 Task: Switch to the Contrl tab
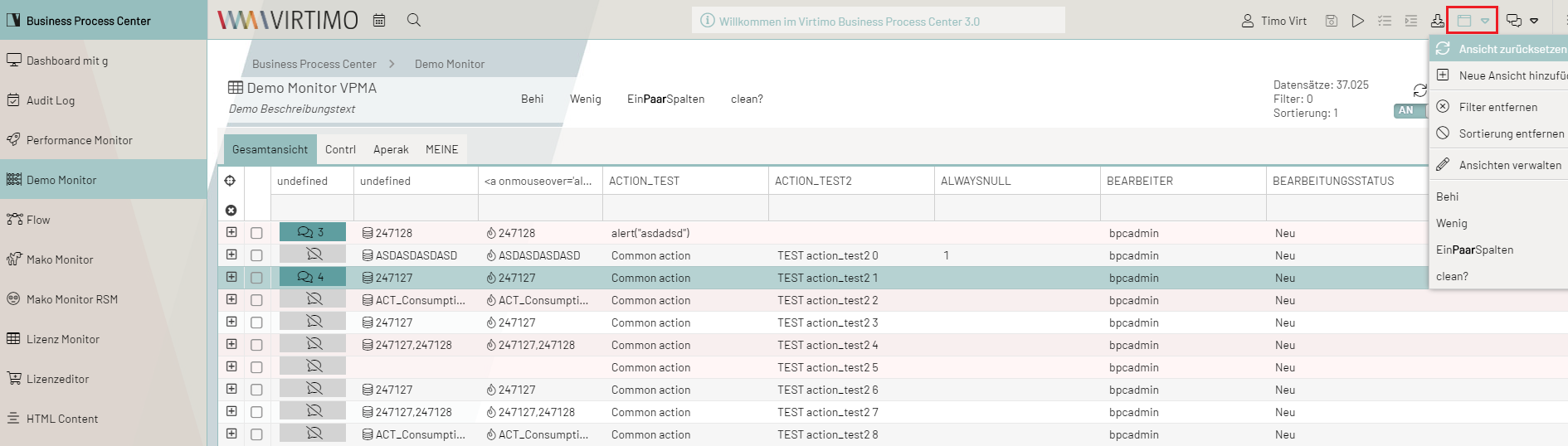tap(340, 149)
